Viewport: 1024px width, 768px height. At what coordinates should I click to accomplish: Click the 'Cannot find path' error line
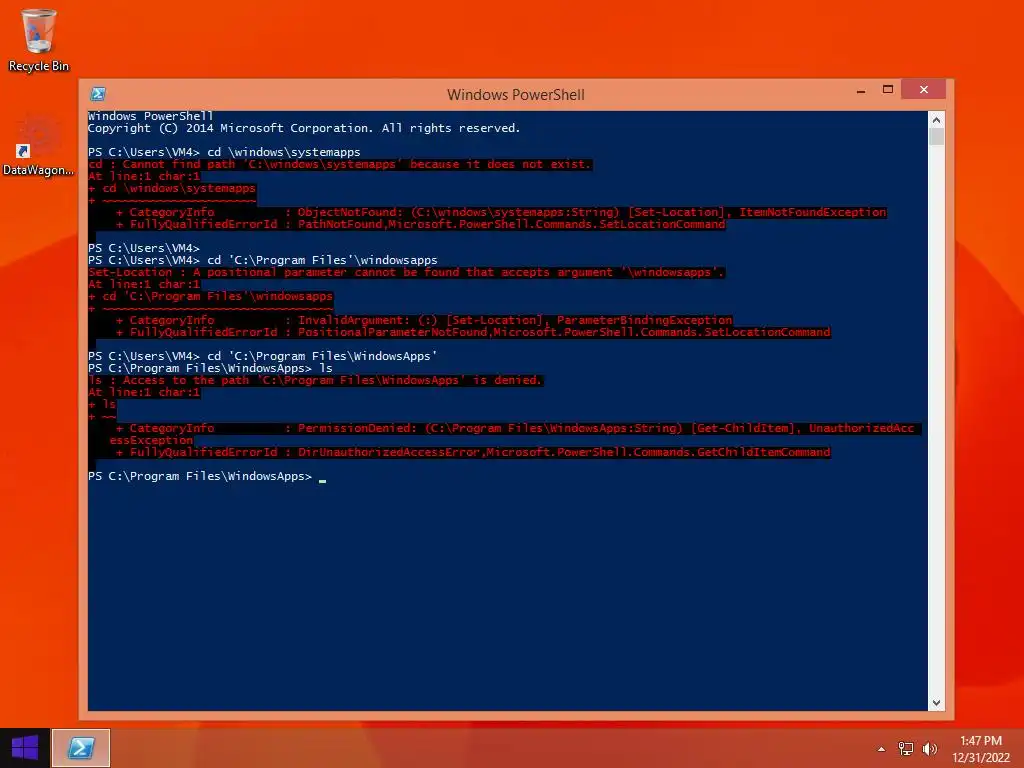(340, 165)
